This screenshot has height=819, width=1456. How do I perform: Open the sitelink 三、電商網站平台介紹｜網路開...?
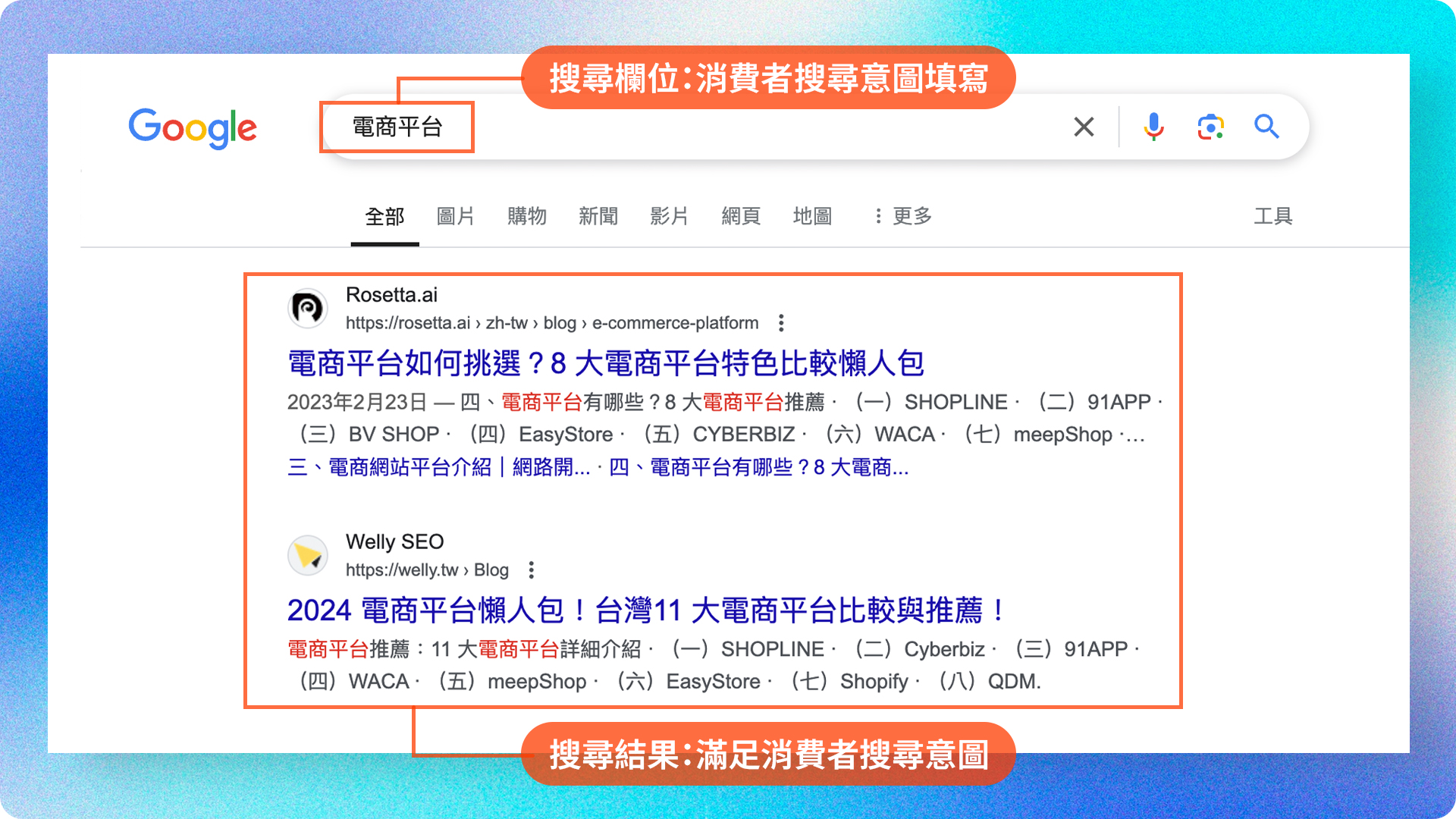[438, 467]
